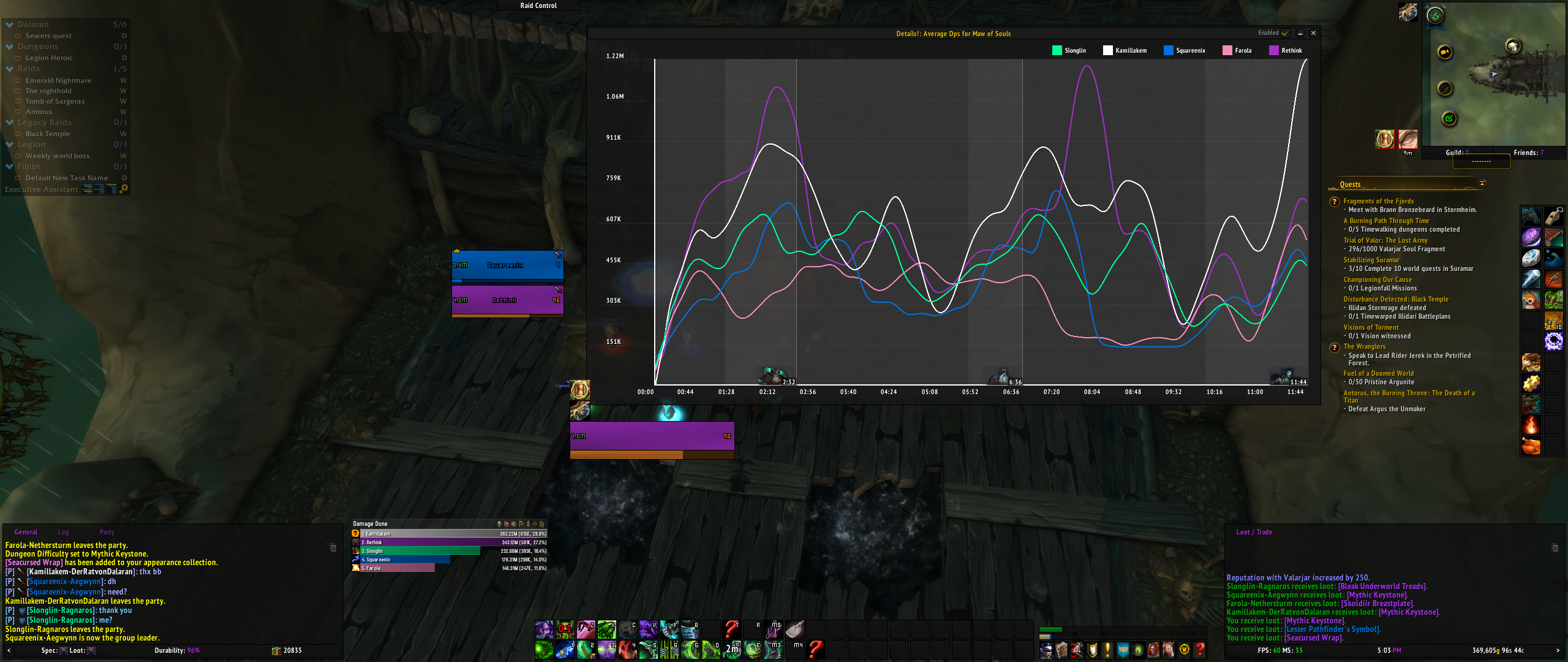Click the action button bound to G
The width and height of the screenshot is (1568, 662).
[690, 650]
